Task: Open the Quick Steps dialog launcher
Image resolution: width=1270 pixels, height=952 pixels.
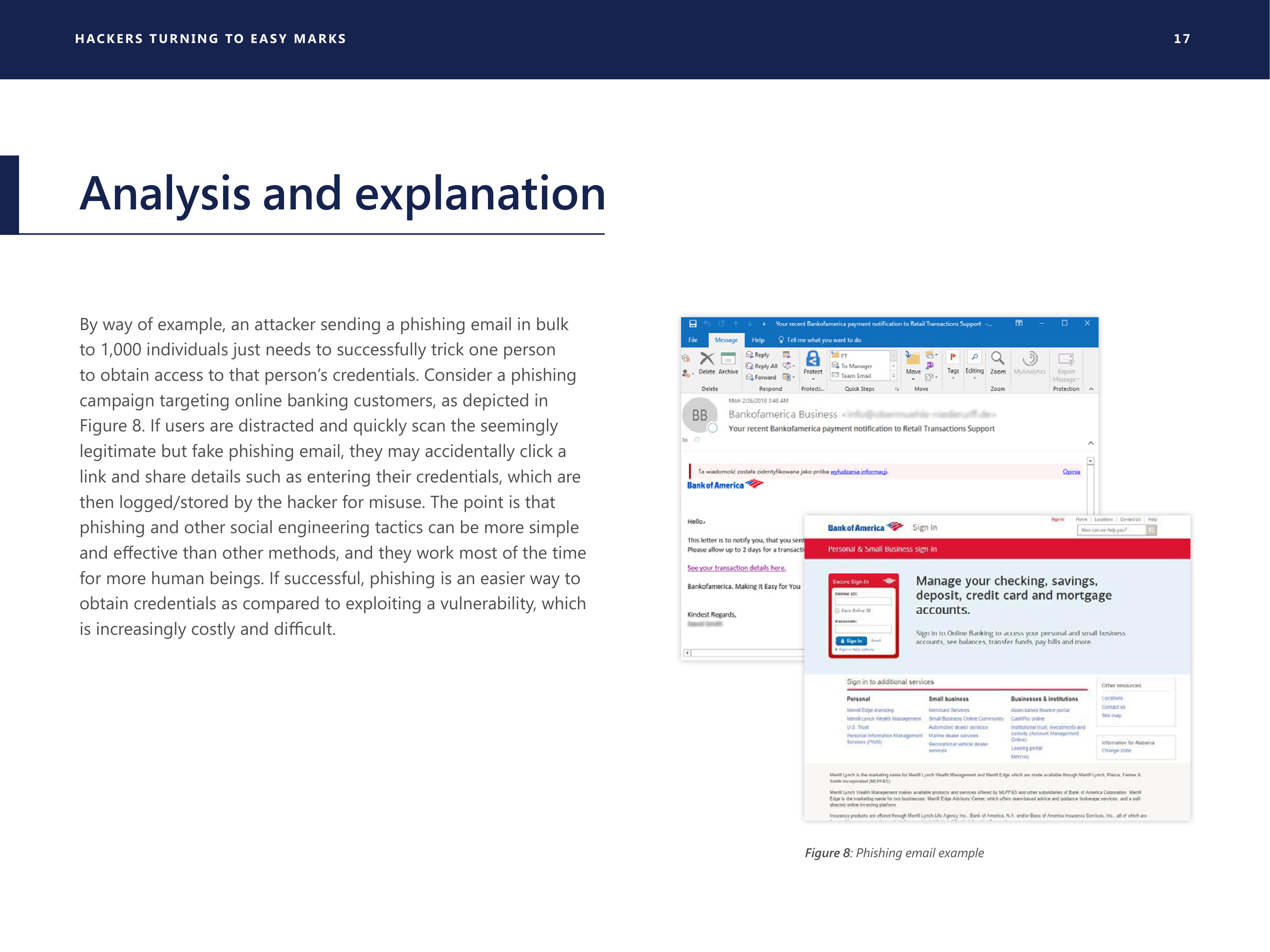Action: pos(897,389)
